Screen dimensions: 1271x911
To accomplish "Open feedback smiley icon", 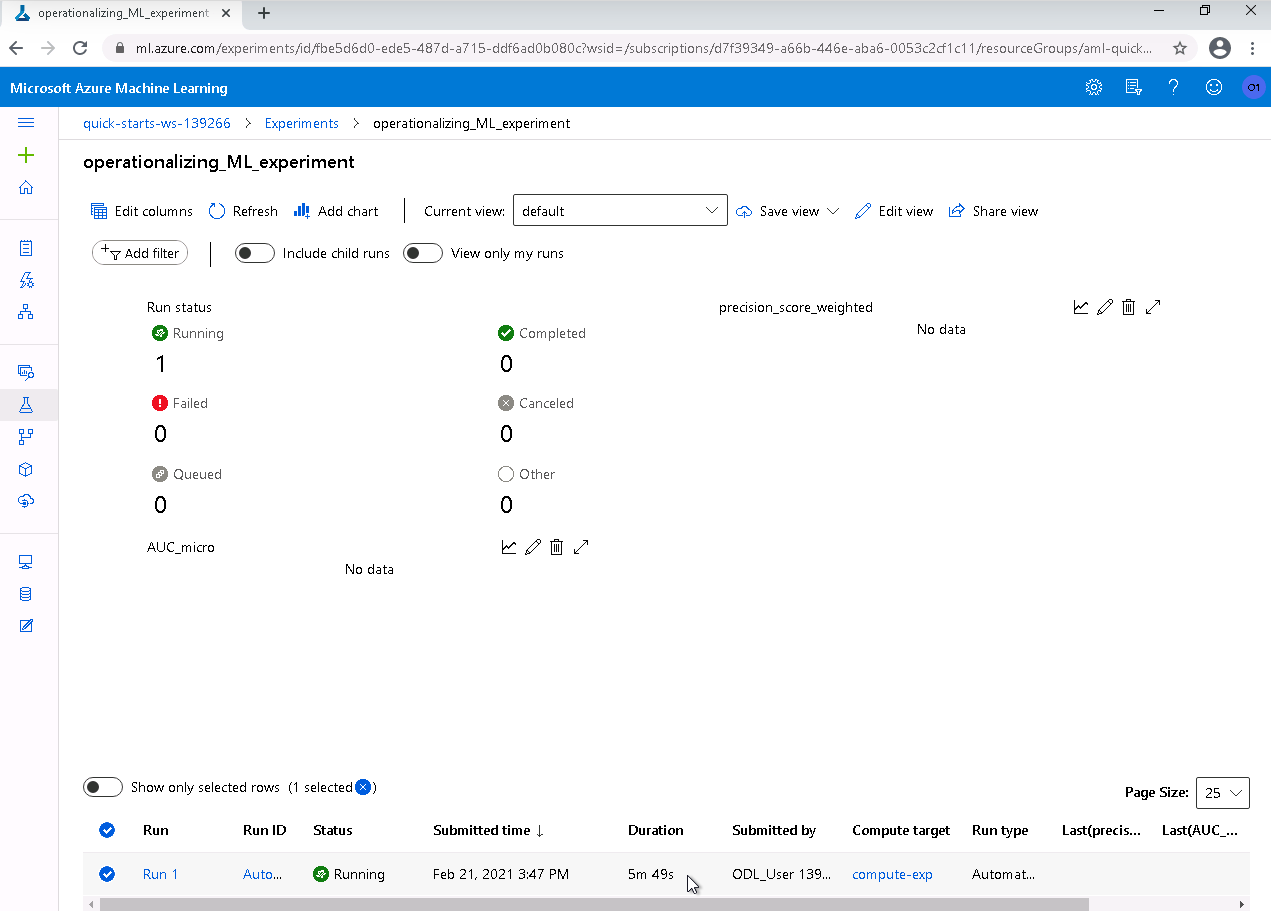I will [x=1214, y=87].
